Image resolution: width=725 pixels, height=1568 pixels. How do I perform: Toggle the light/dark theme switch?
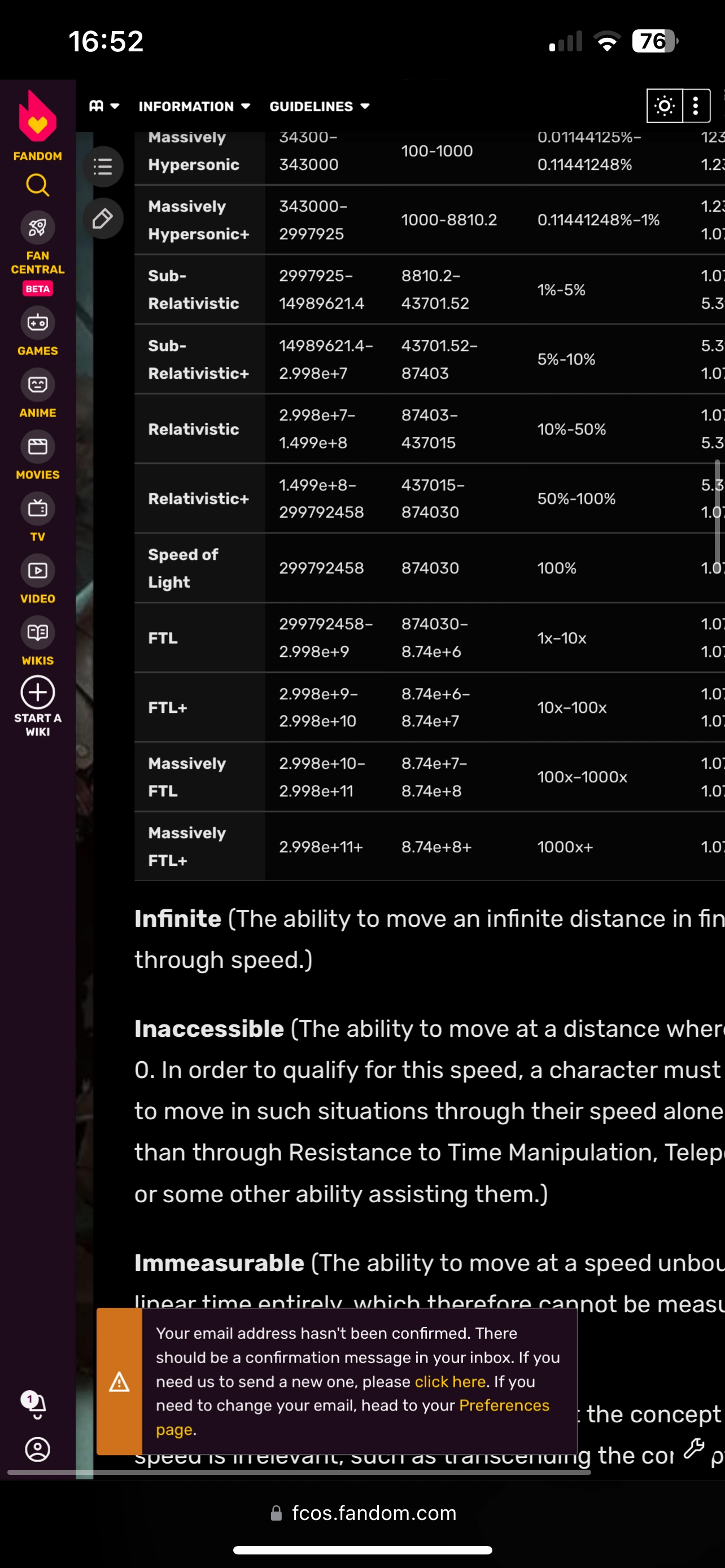(x=664, y=107)
